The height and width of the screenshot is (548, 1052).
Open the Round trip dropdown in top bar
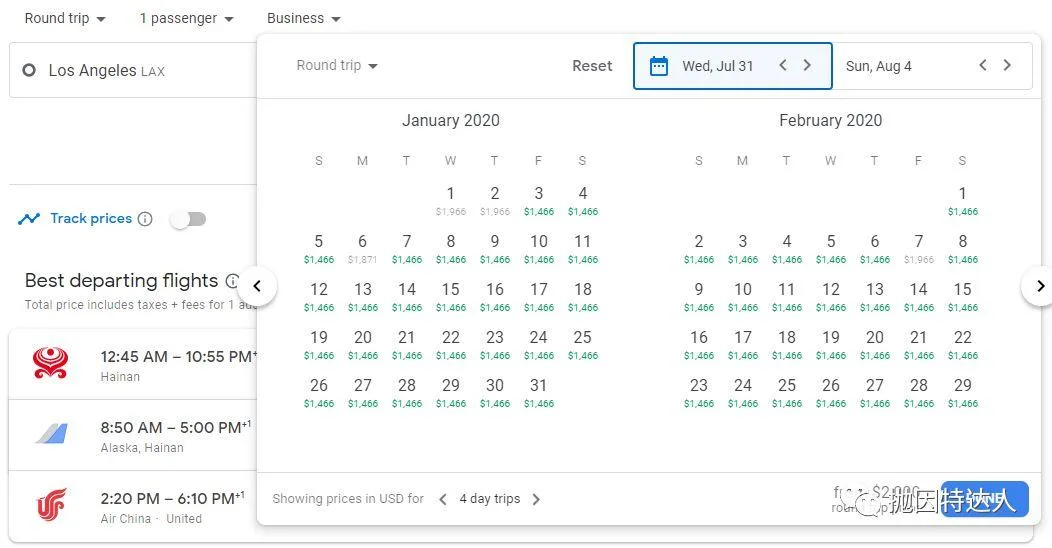pyautogui.click(x=65, y=19)
